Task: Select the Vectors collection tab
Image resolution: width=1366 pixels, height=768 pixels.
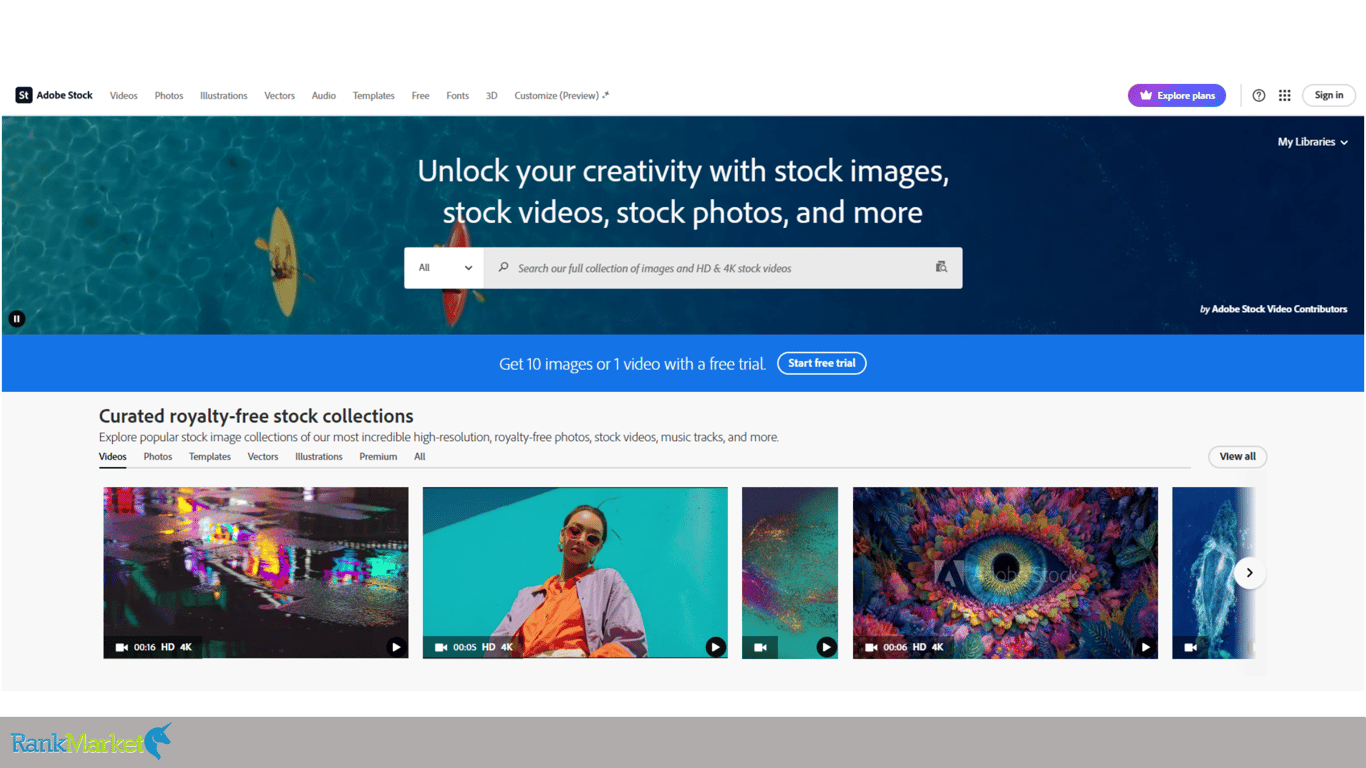Action: click(x=263, y=457)
